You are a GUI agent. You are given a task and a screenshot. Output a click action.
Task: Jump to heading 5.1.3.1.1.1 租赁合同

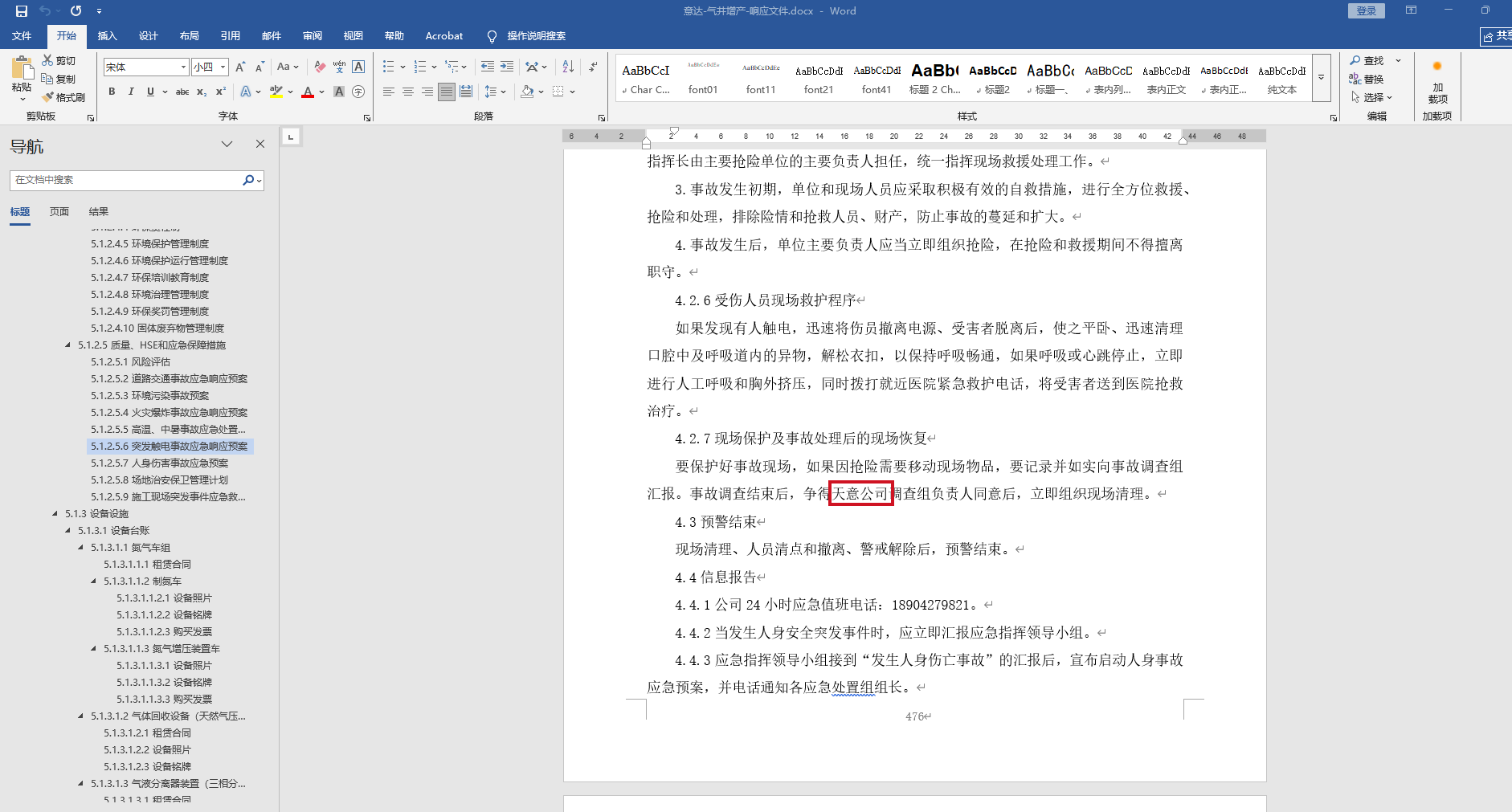click(147, 565)
